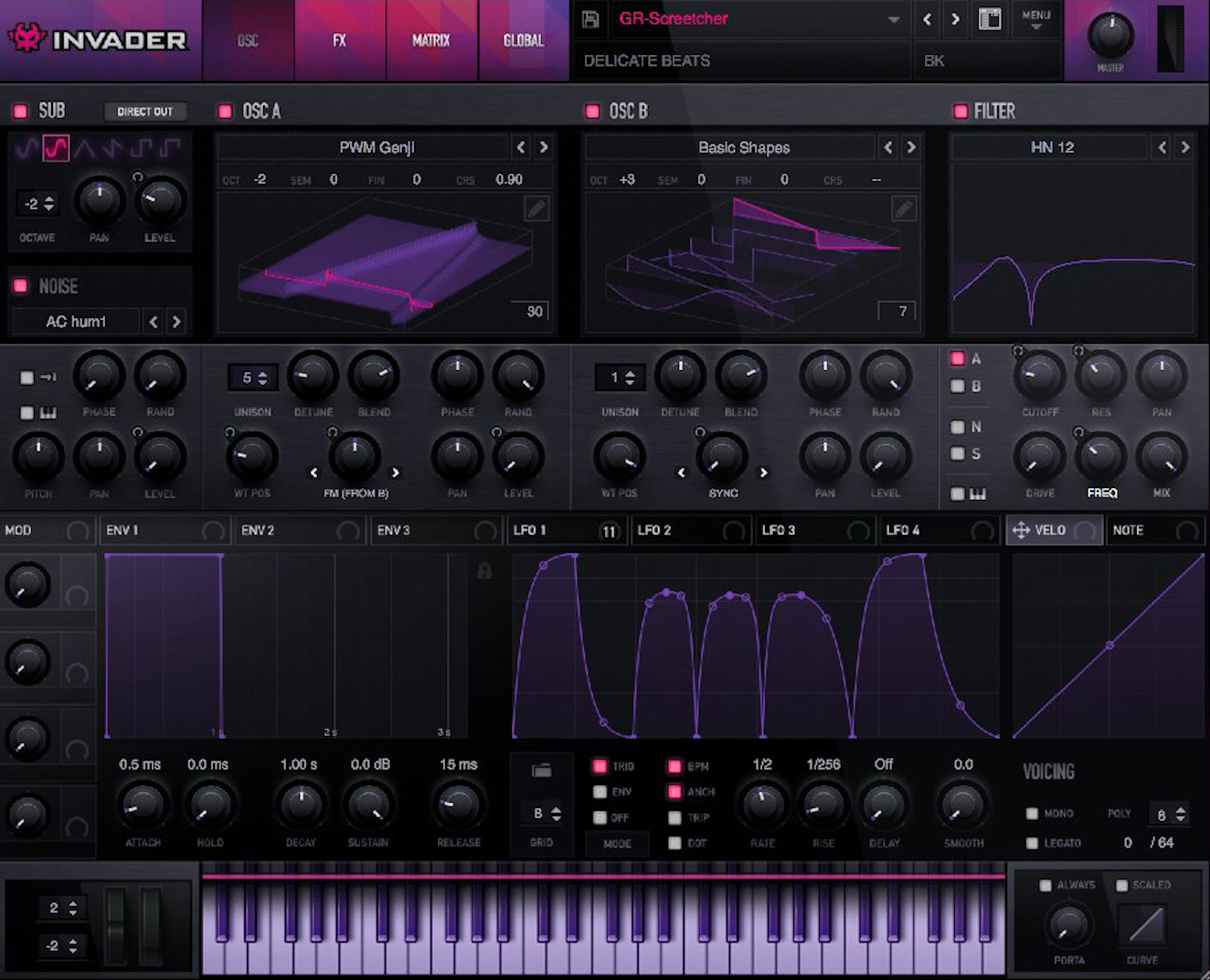Screen dimensions: 1210x980
Task: Tick the ALWAYS portamento checkbox
Action: click(1045, 885)
